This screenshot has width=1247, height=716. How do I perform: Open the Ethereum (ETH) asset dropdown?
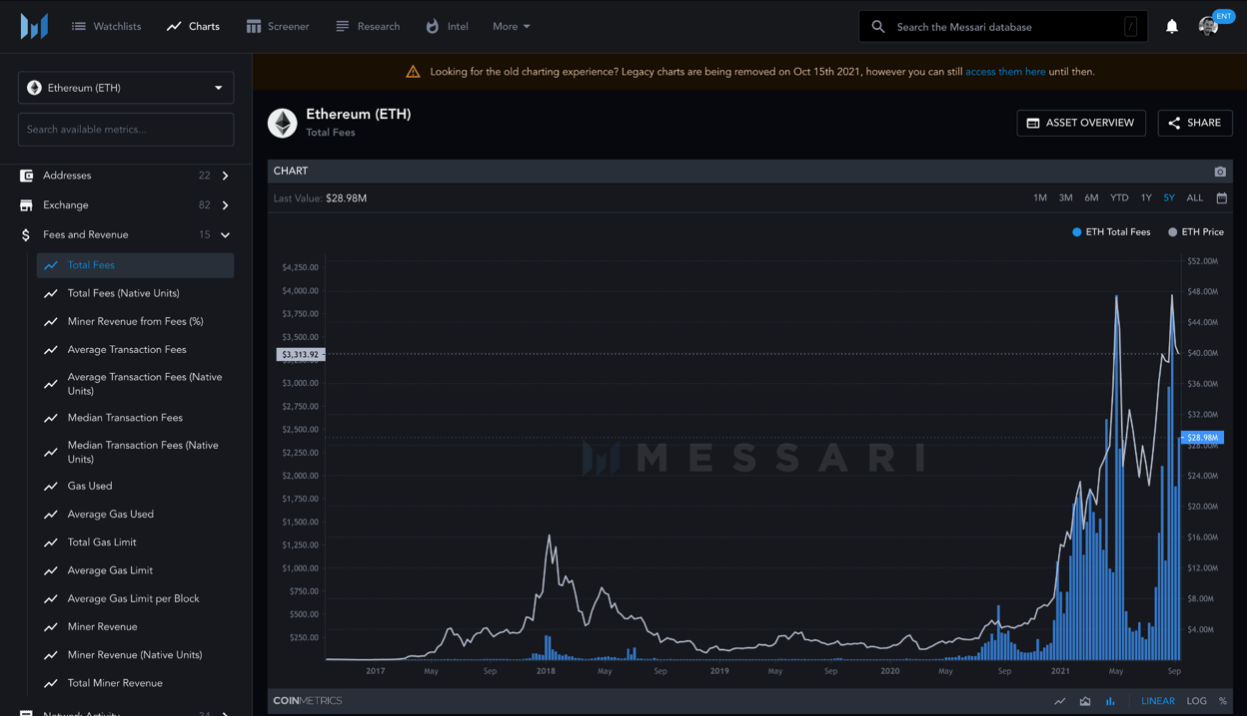[x=126, y=88]
